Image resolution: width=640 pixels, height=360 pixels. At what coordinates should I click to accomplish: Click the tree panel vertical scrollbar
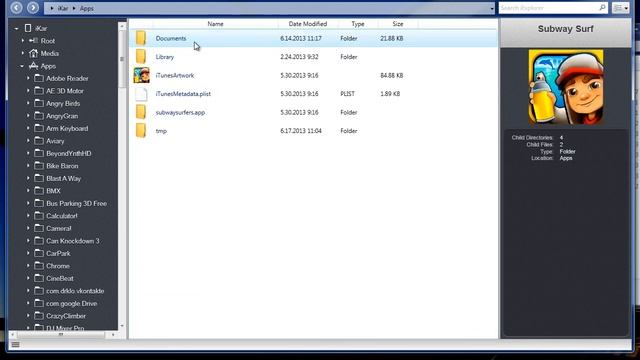tap(122, 59)
